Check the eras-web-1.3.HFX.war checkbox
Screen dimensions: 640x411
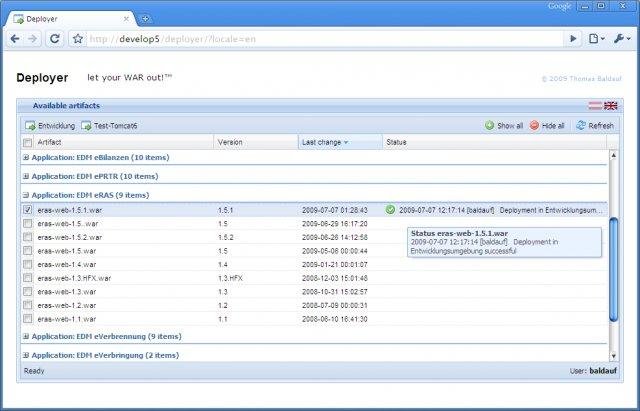coord(27,278)
